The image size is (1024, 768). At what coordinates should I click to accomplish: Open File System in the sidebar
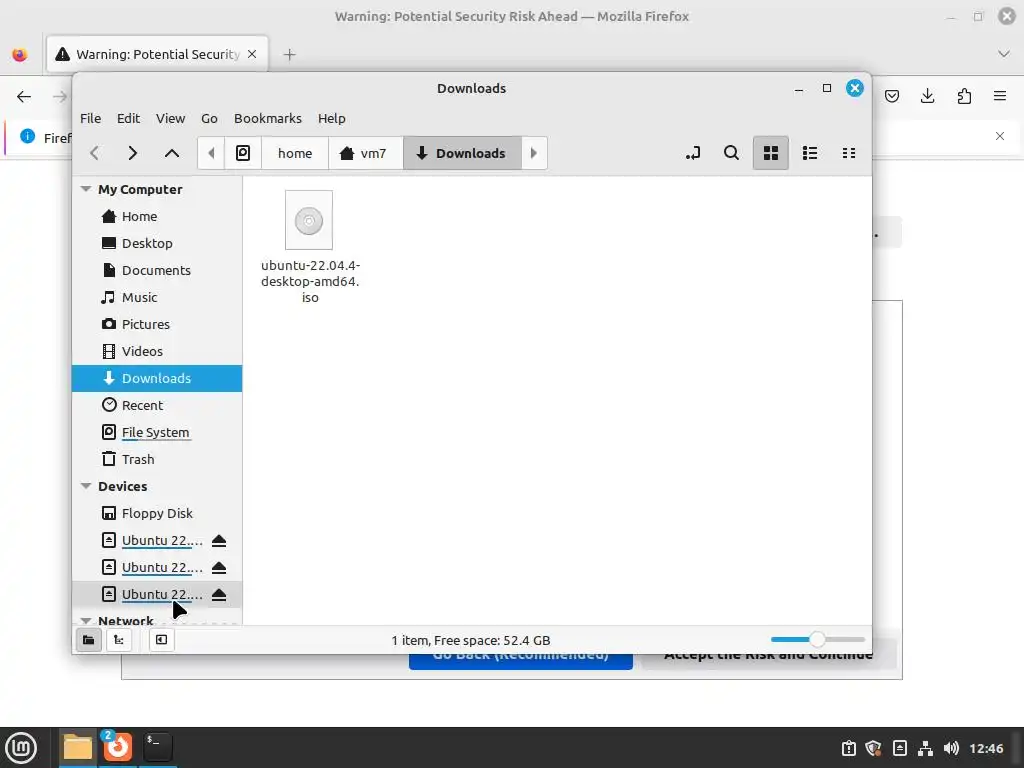(157, 432)
